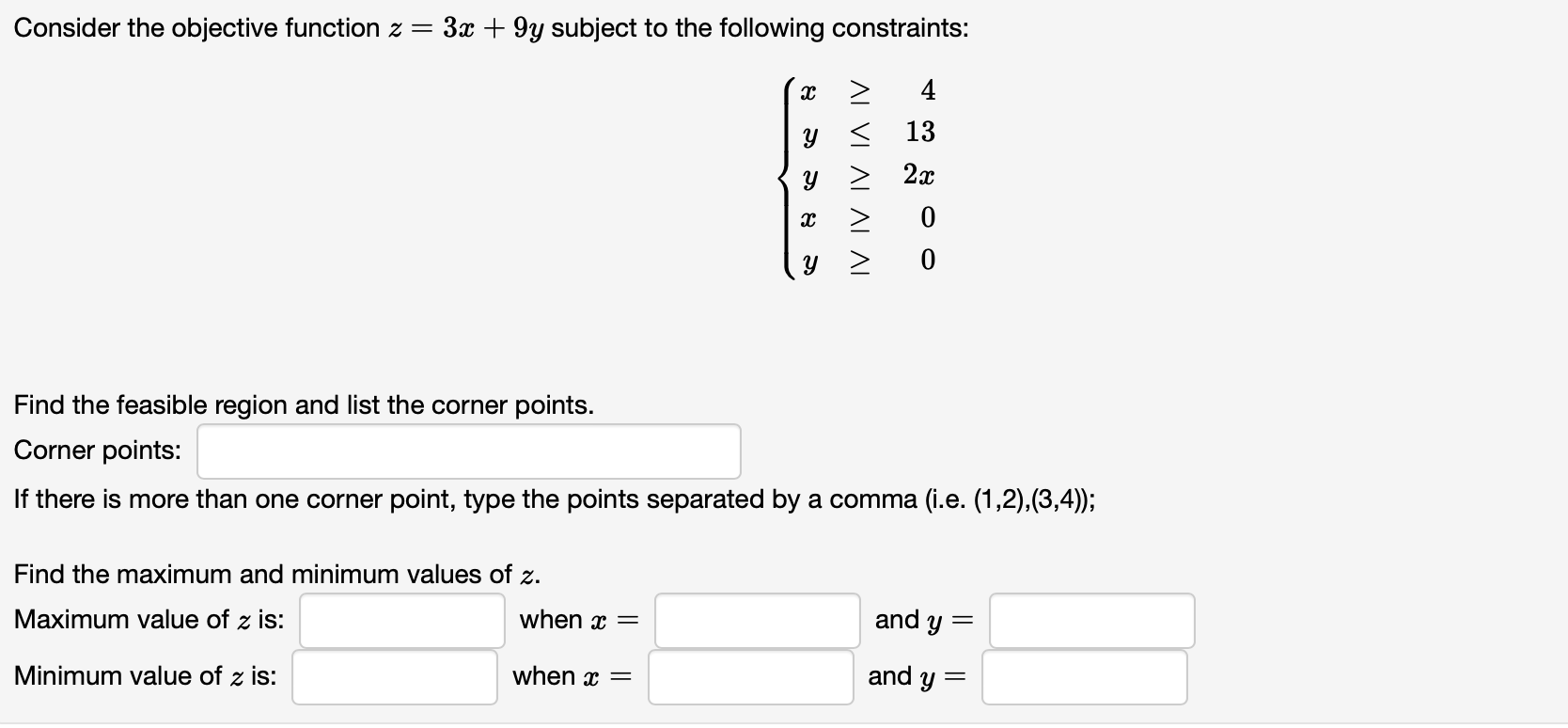Screen dimensions: 1568x728
Task: Click the y field beside Maximum value row
Action: click(1090, 621)
